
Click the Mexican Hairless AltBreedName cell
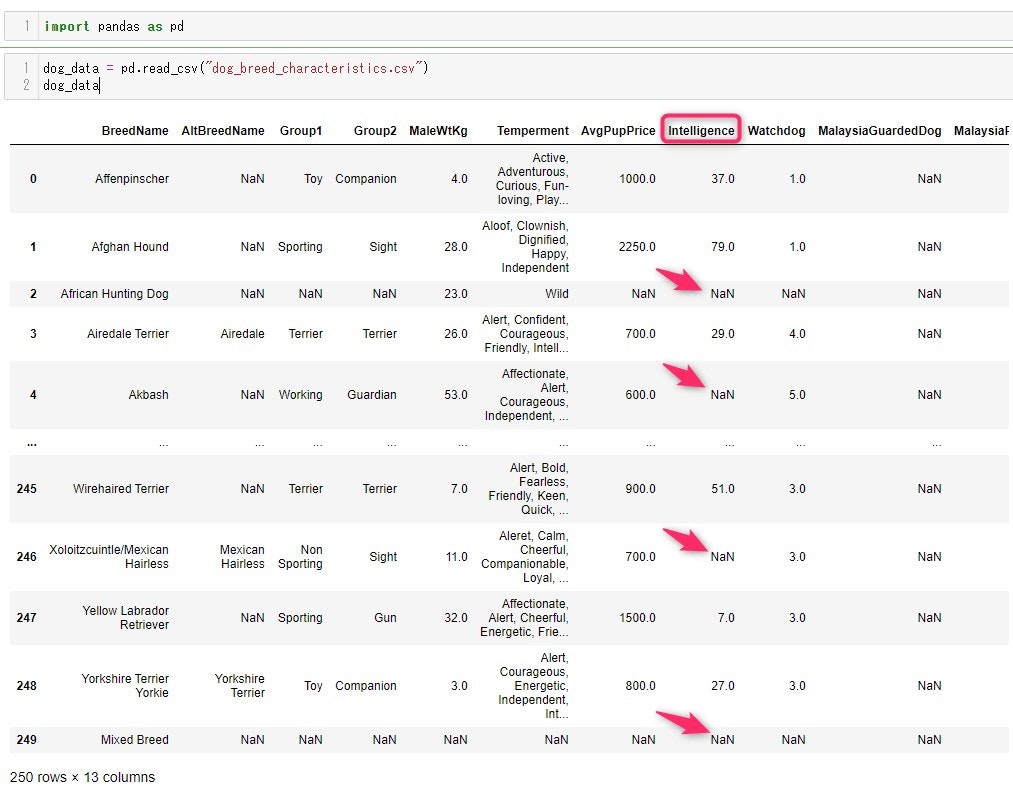(x=242, y=557)
